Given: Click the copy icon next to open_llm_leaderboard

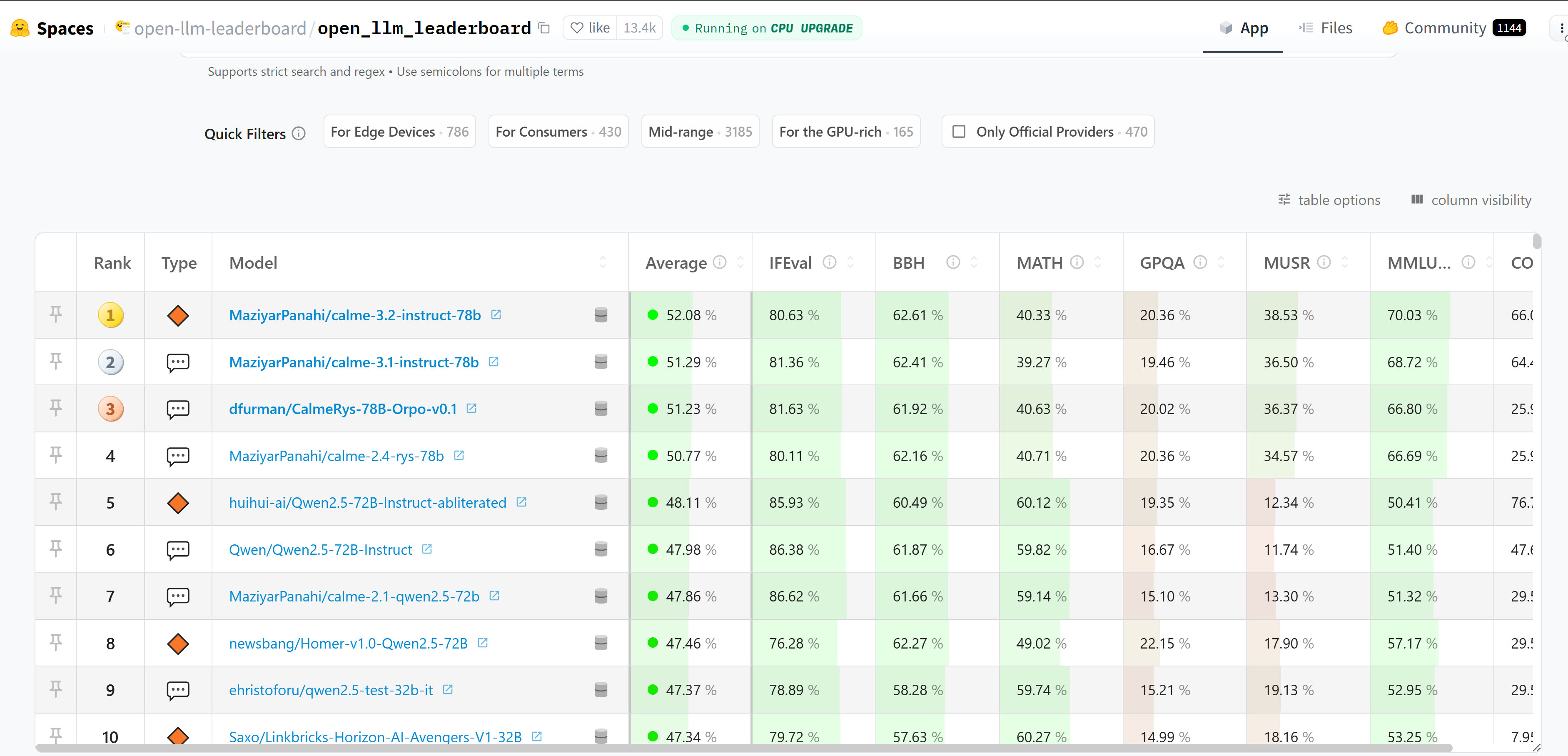Looking at the screenshot, I should [x=544, y=29].
